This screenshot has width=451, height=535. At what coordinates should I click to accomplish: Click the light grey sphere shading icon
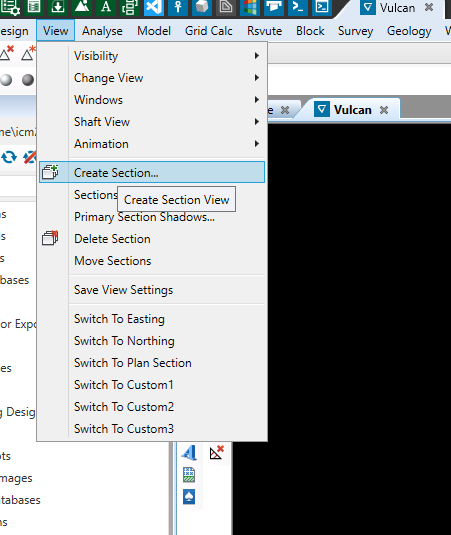[x=6, y=80]
